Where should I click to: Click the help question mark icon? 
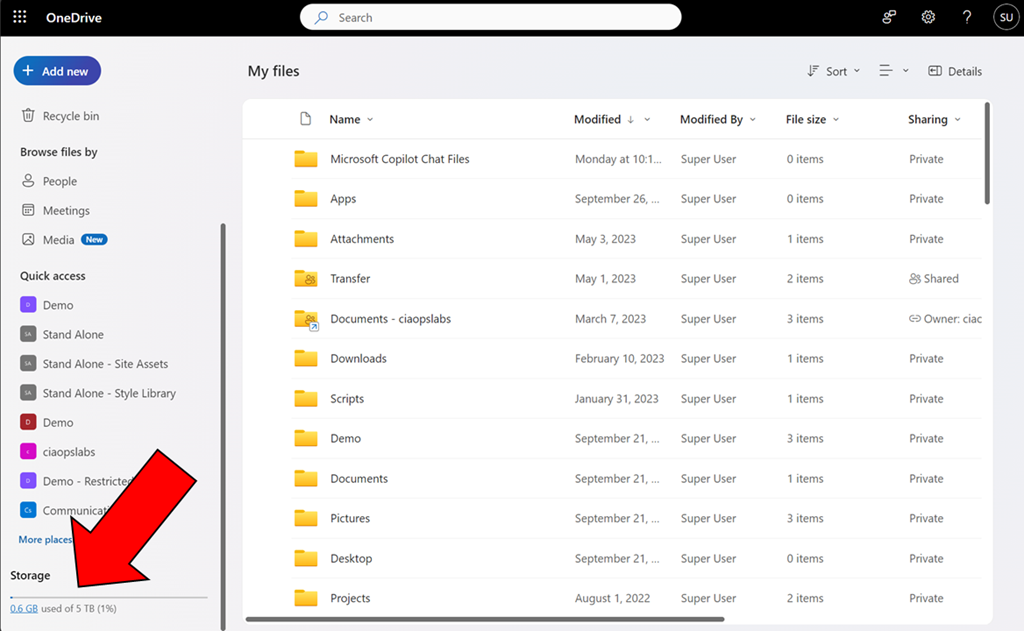(x=966, y=17)
